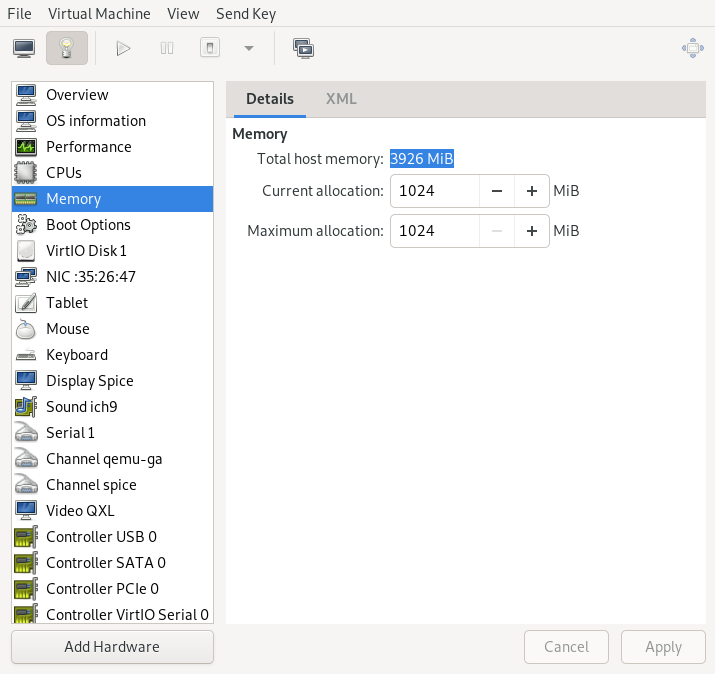The width and height of the screenshot is (715, 674).
Task: Select VirtIO Disk 1 in hardware list
Action: 86,251
